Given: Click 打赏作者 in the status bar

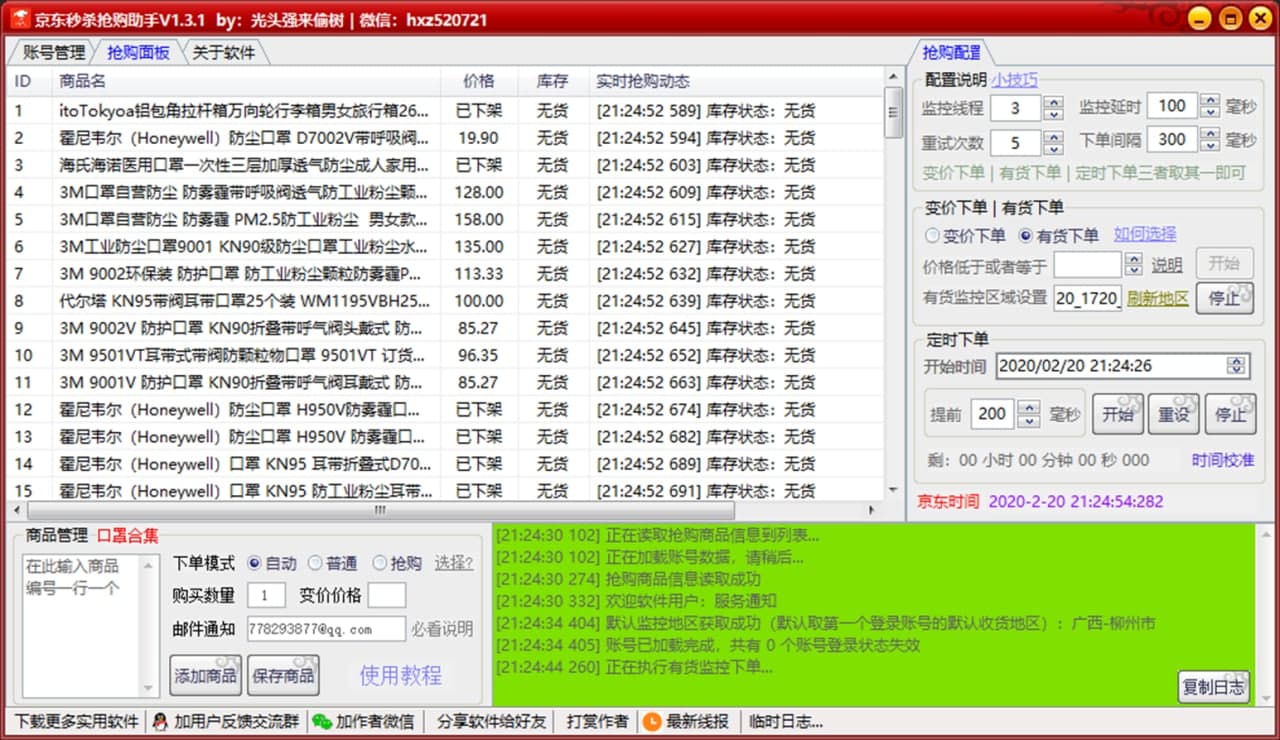Looking at the screenshot, I should click(597, 721).
